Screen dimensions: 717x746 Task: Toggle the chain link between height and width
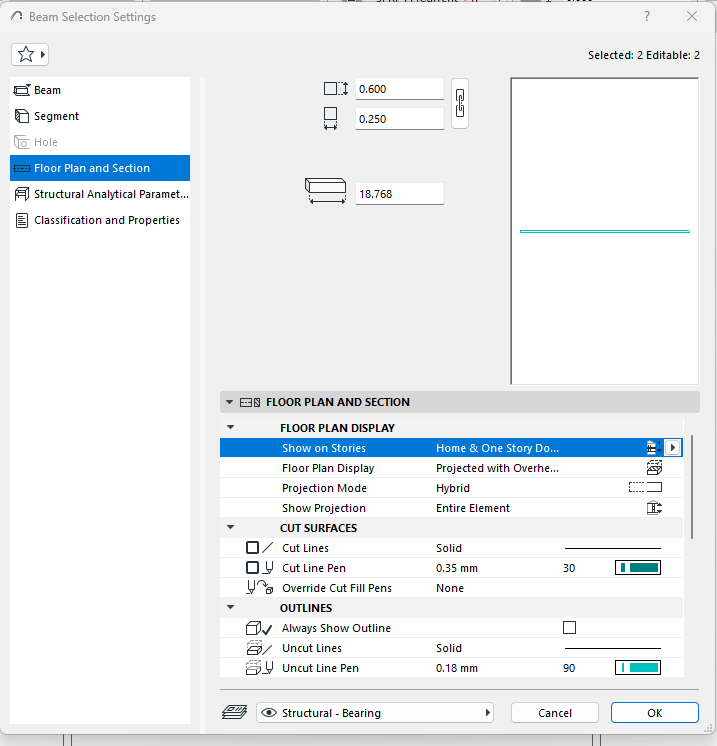point(460,103)
